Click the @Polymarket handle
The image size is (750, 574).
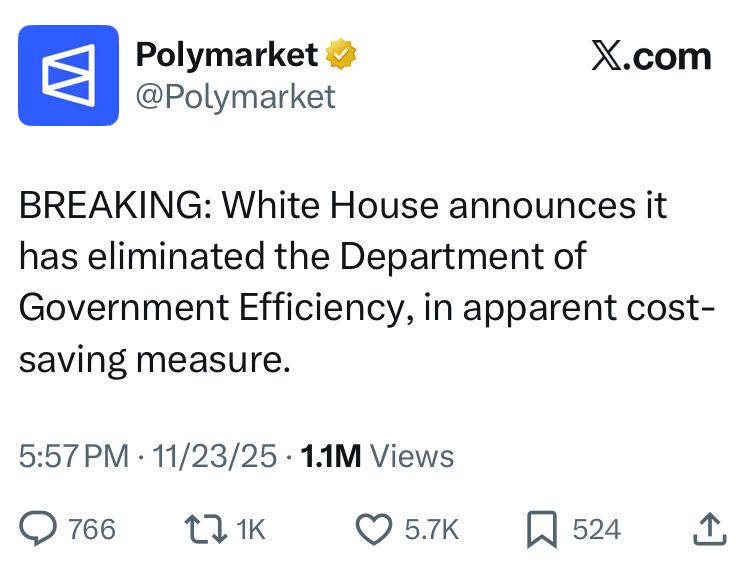click(x=235, y=96)
